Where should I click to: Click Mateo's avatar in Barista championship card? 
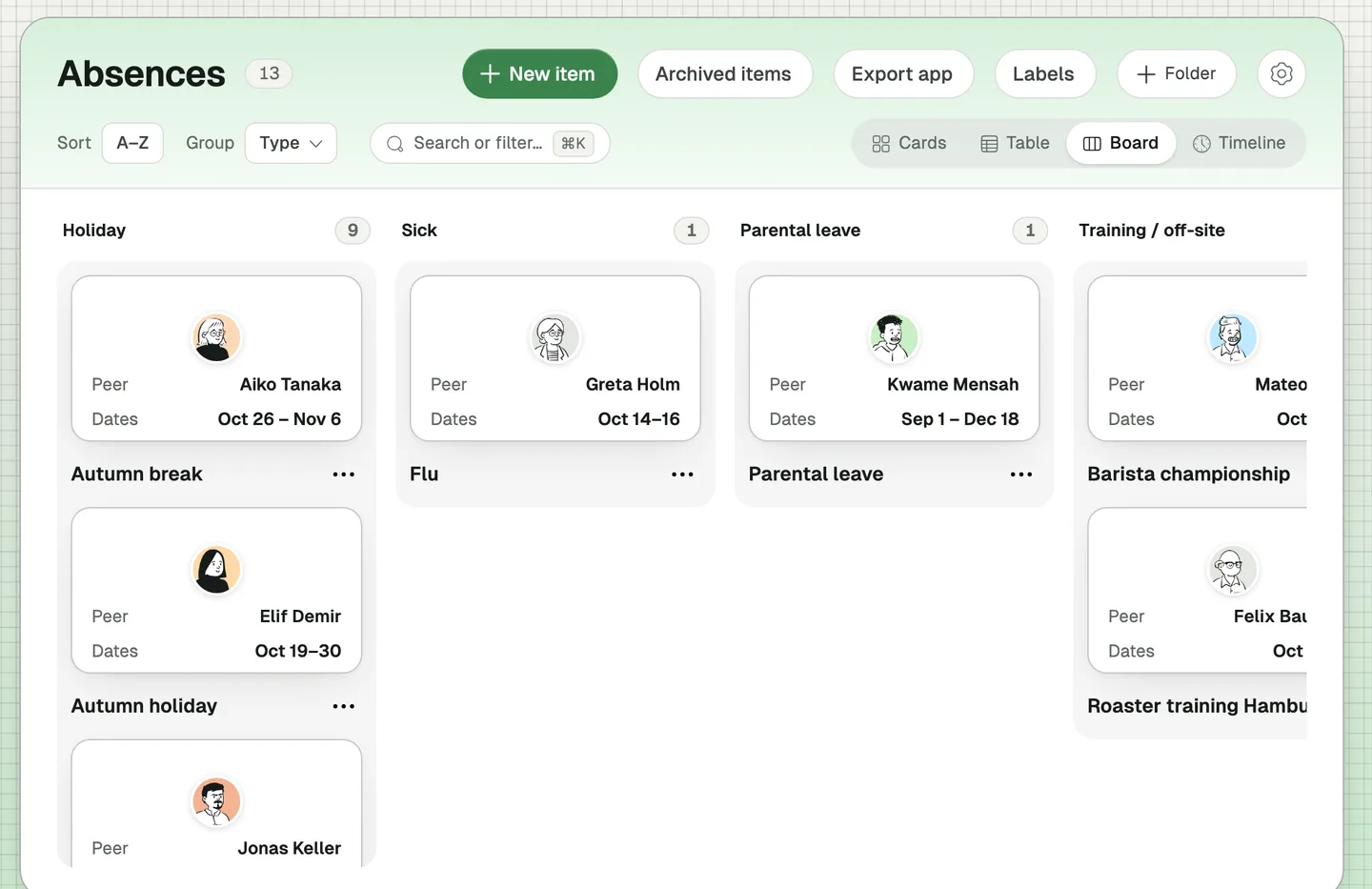pos(1232,337)
